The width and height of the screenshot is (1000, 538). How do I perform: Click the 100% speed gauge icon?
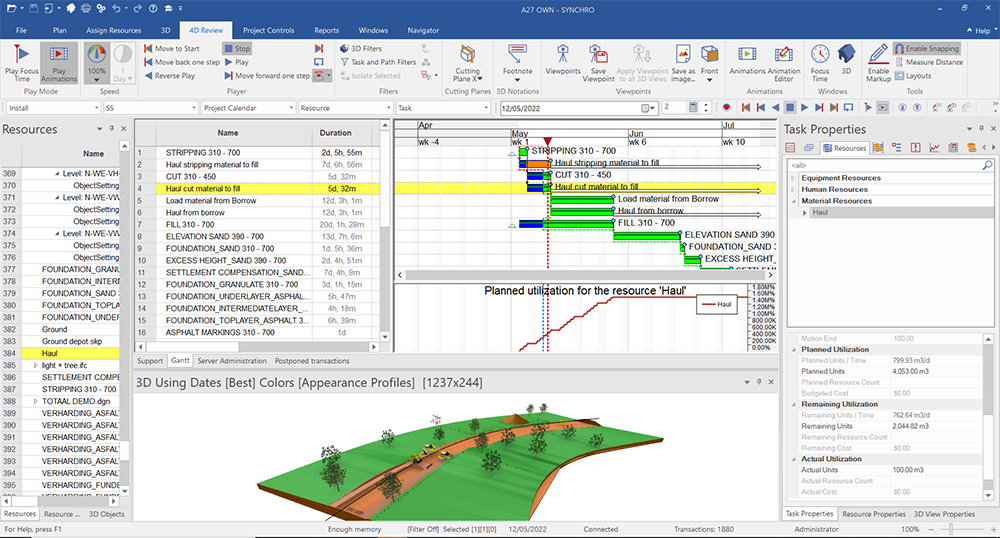click(97, 62)
